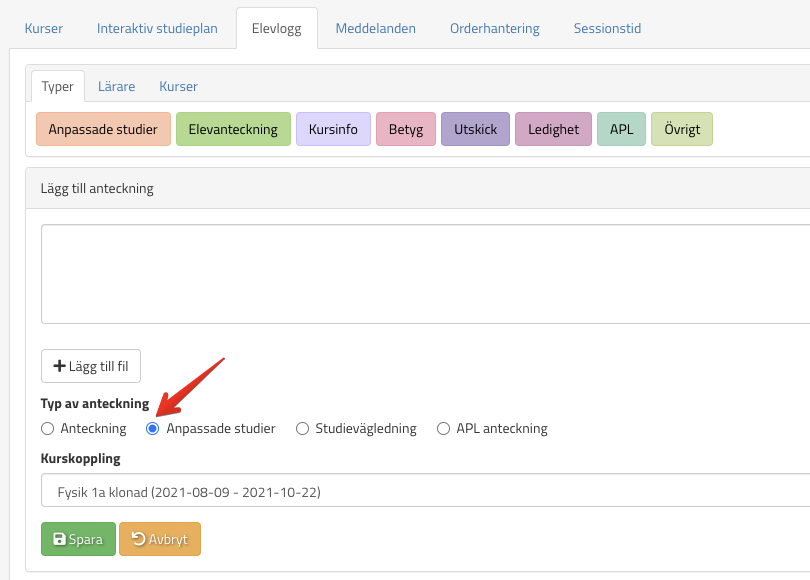The image size is (810, 580).
Task: Filter by green Elevanteckning tag
Action: pyautogui.click(x=233, y=130)
